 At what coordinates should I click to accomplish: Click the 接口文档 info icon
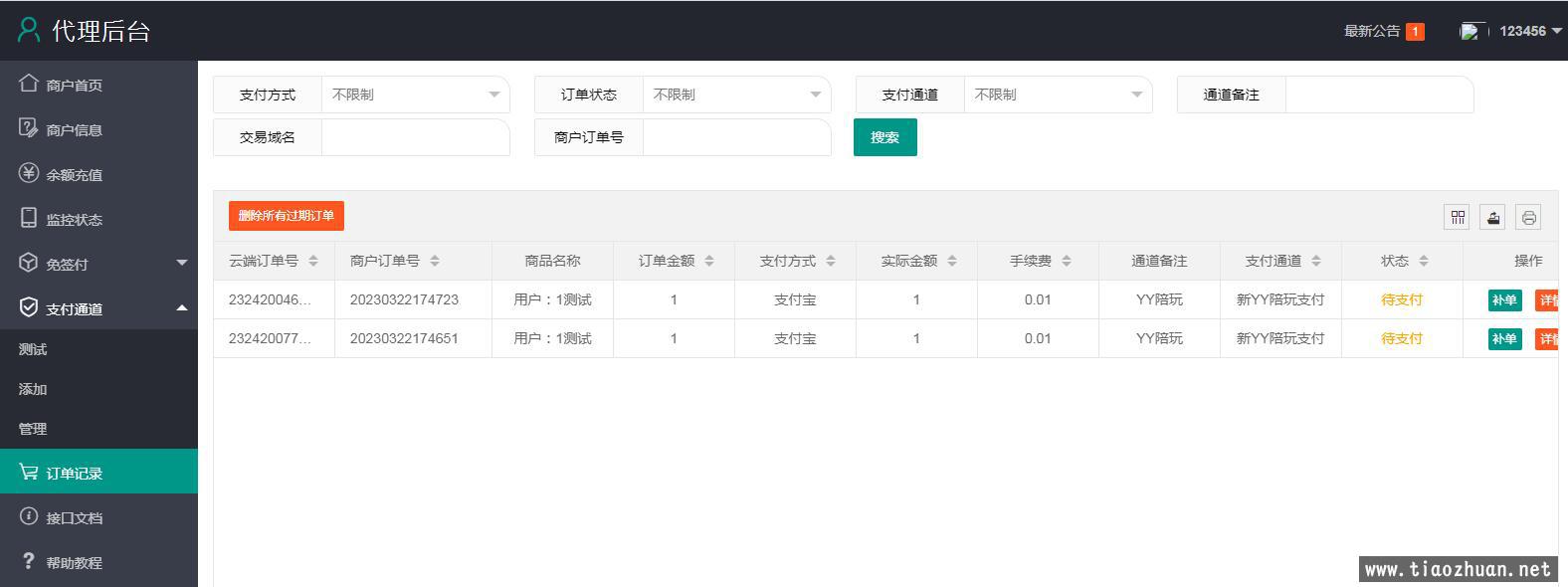[29, 516]
